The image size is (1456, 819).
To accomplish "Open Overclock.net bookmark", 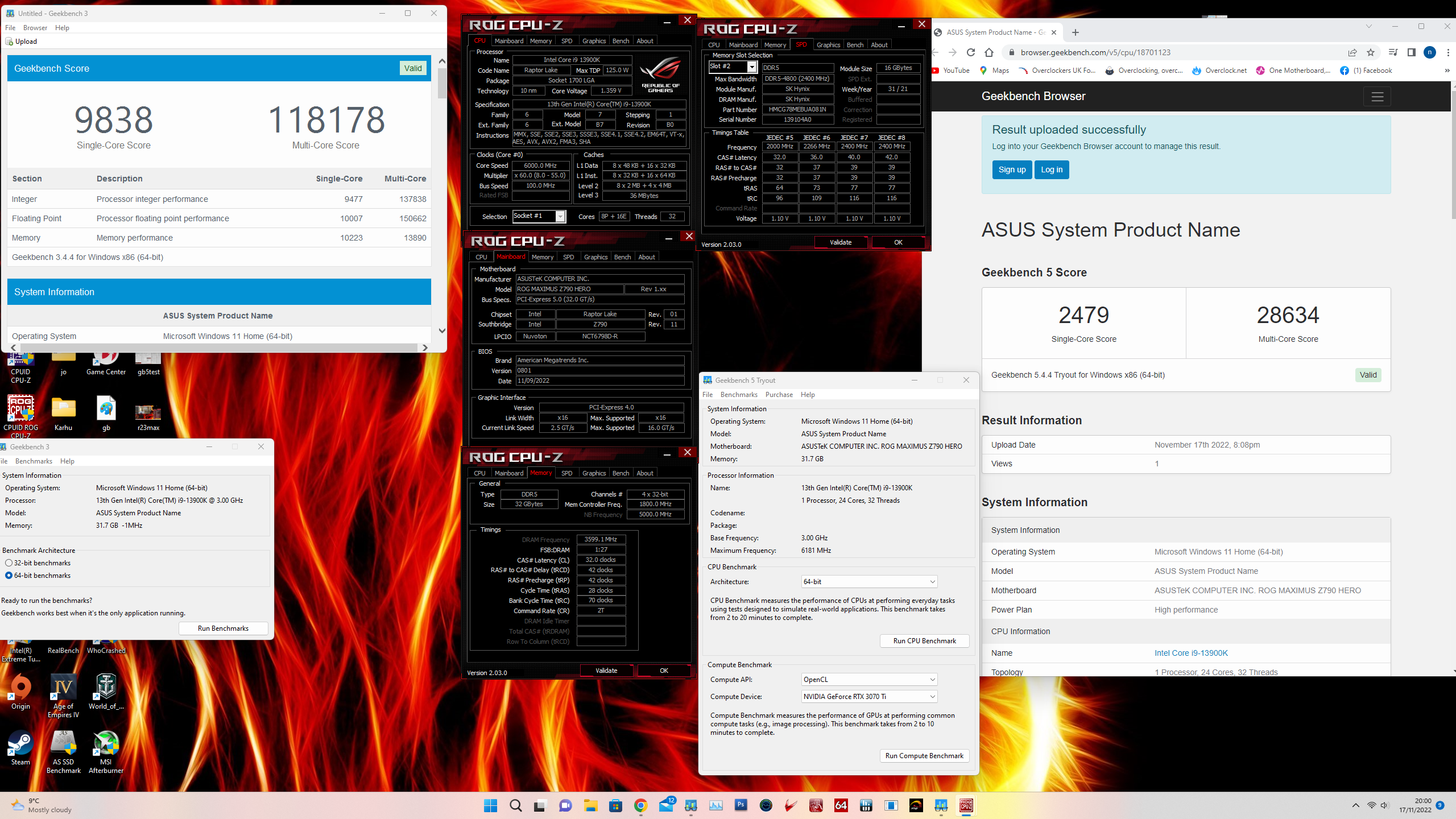I will pos(1219,71).
